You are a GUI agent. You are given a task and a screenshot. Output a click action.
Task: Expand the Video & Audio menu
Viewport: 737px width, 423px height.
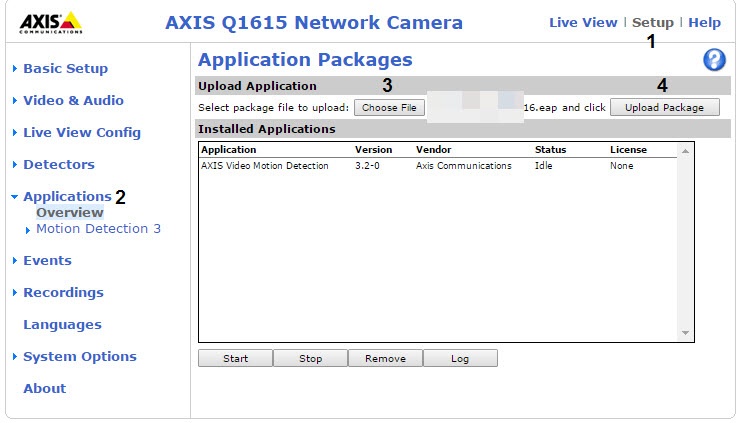pos(73,101)
